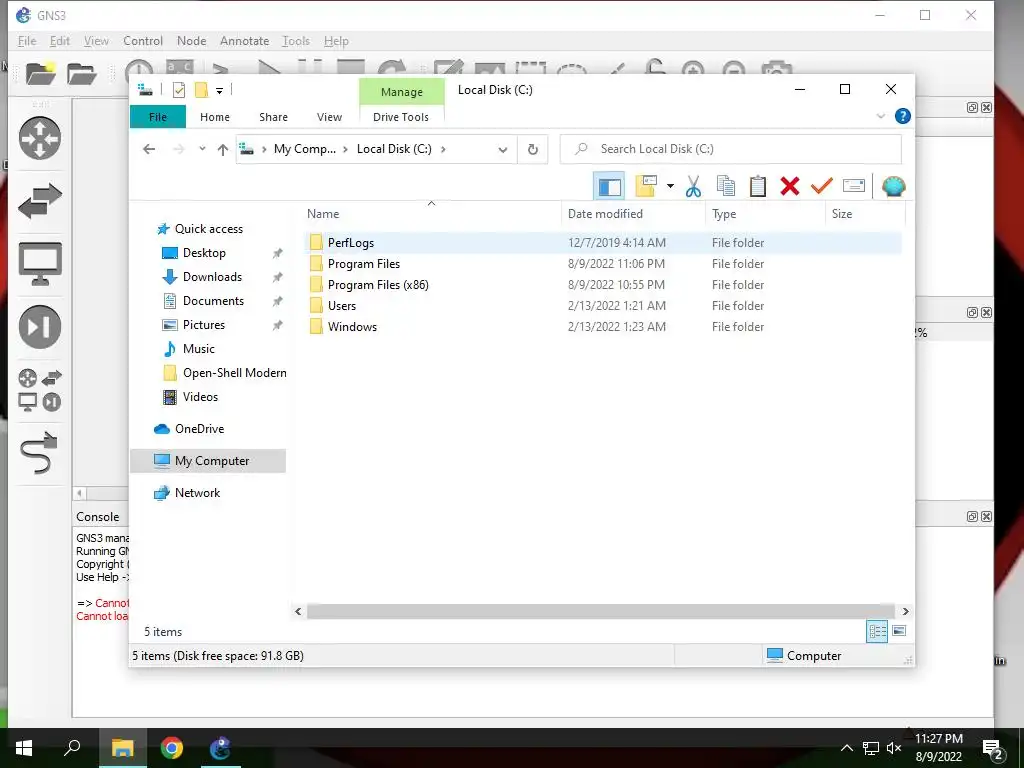Select Network in navigation pane
Viewport: 1024px width, 768px height.
tap(197, 493)
